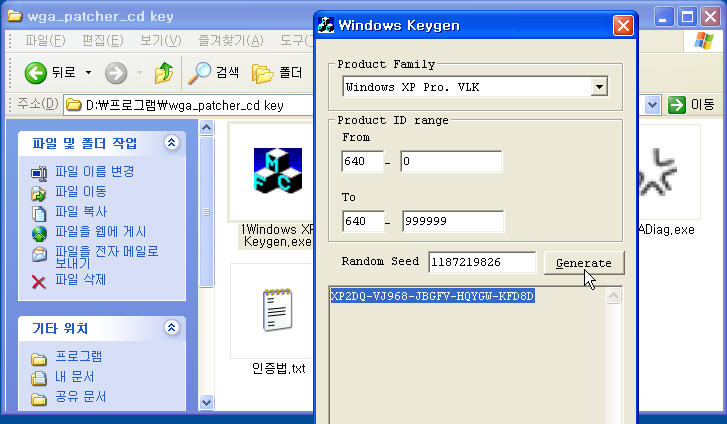727x424 pixels.
Task: Collapse the 기타 위치 panel chevron
Action: point(172,328)
